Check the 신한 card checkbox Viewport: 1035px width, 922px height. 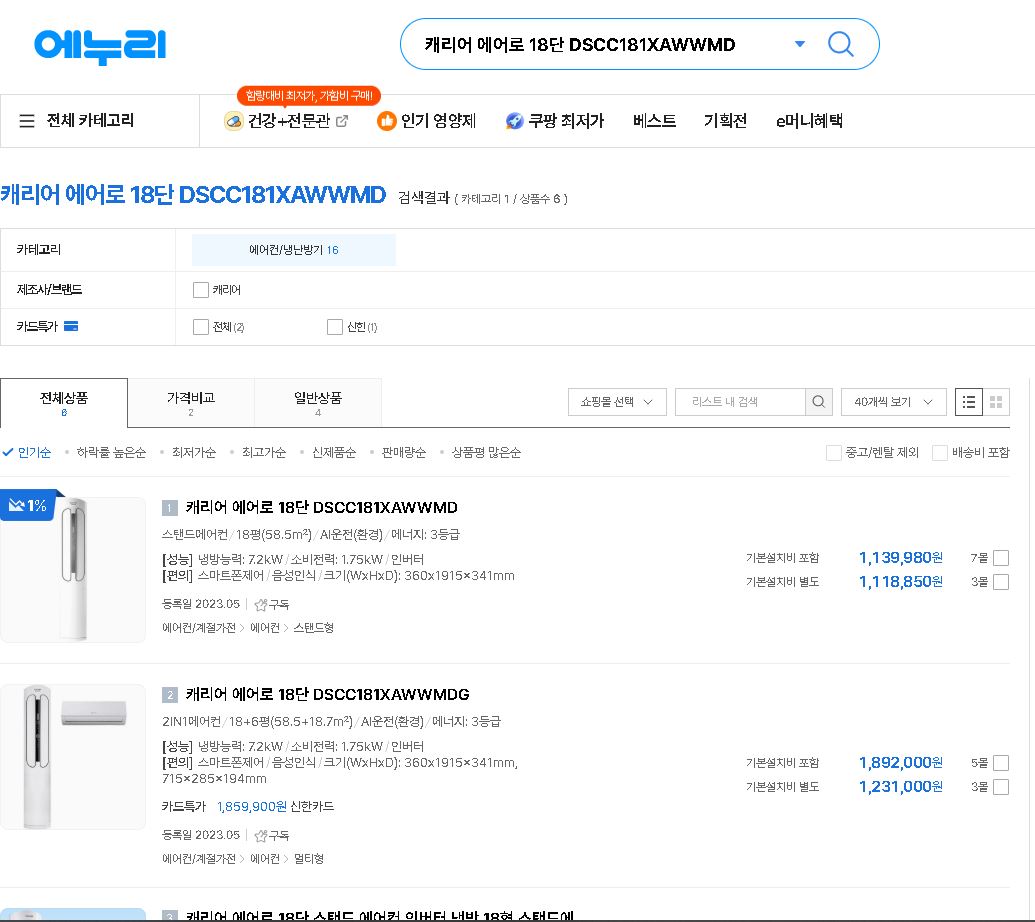click(x=335, y=327)
